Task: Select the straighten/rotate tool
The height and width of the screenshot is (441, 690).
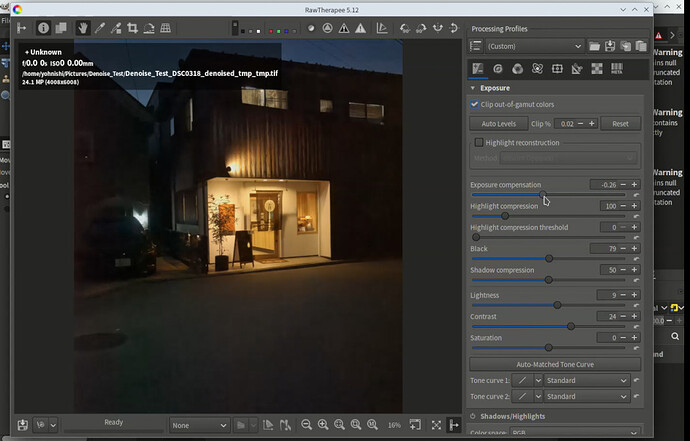Action: pos(149,29)
